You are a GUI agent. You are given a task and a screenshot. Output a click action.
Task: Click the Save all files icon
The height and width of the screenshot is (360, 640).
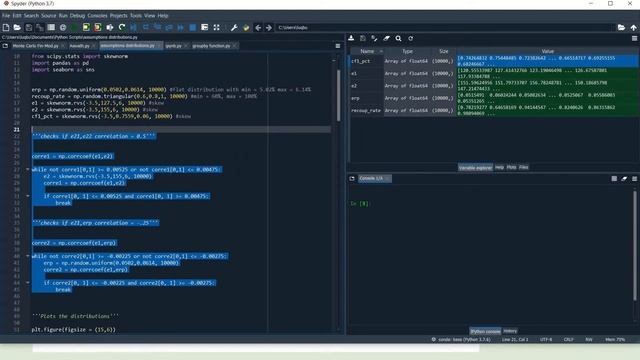pyautogui.click(x=40, y=27)
